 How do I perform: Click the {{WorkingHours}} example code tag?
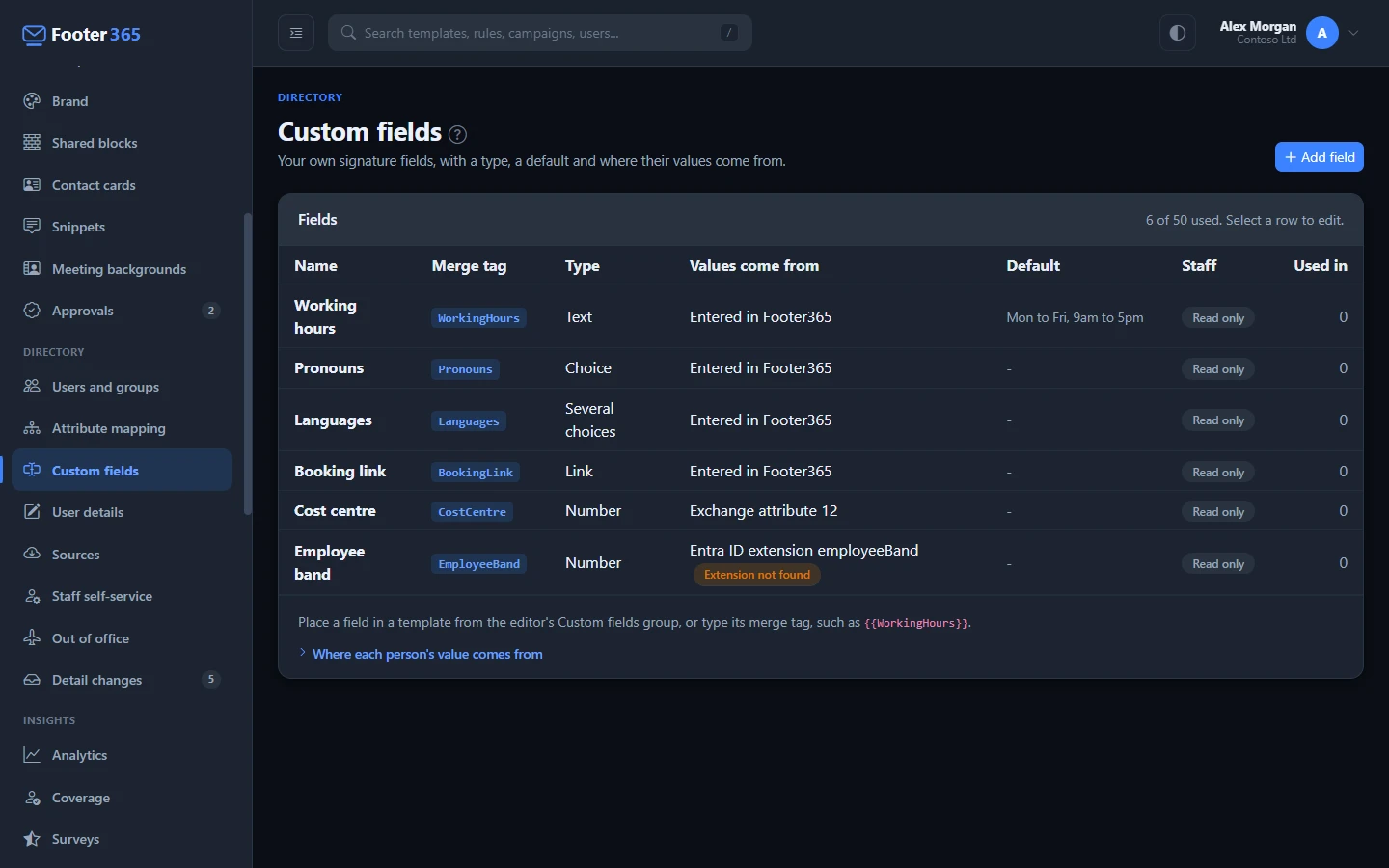tap(916, 623)
